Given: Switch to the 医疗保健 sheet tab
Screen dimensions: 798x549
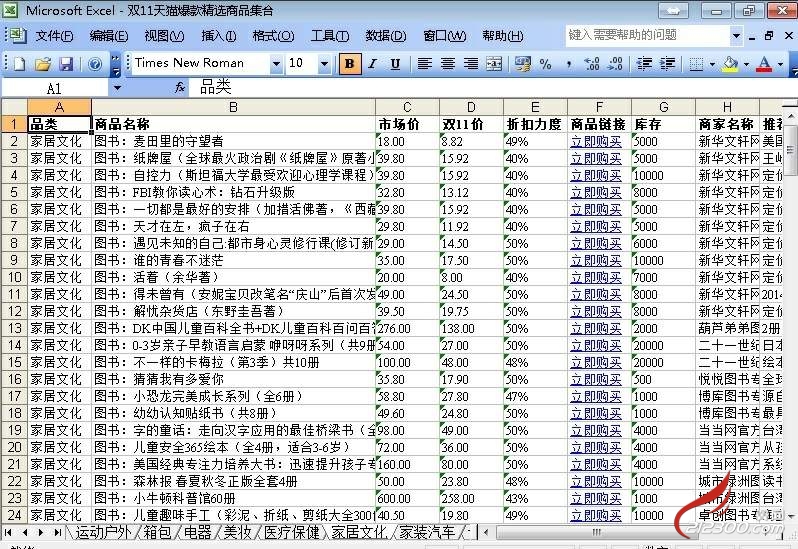Looking at the screenshot, I should 292,532.
